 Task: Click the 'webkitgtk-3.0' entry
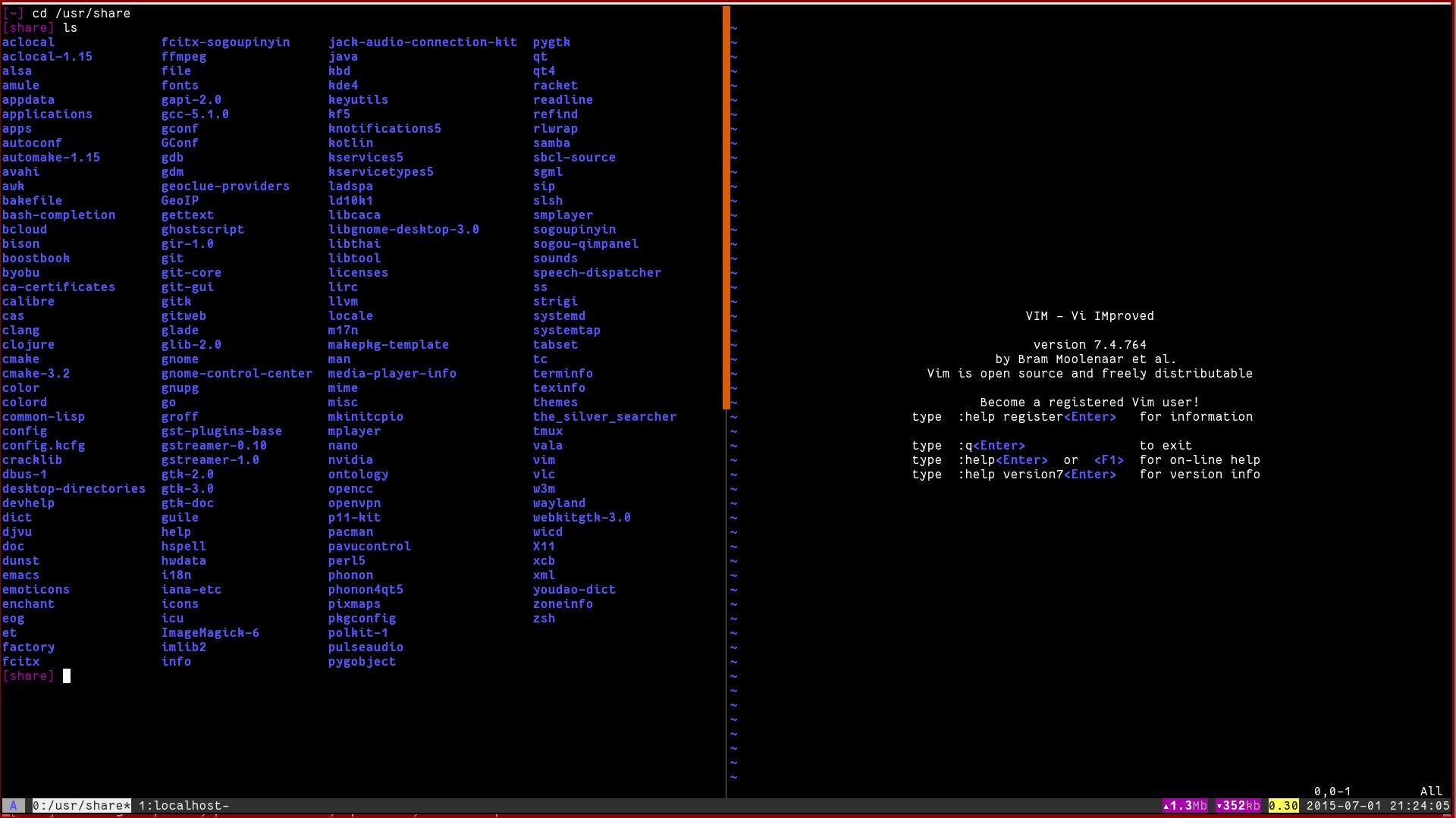582,517
